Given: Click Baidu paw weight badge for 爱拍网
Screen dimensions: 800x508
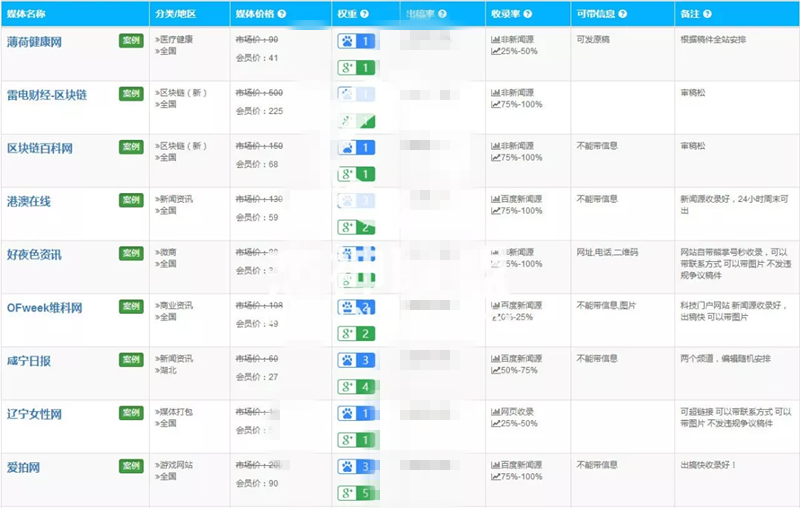Looking at the screenshot, I should point(356,466).
